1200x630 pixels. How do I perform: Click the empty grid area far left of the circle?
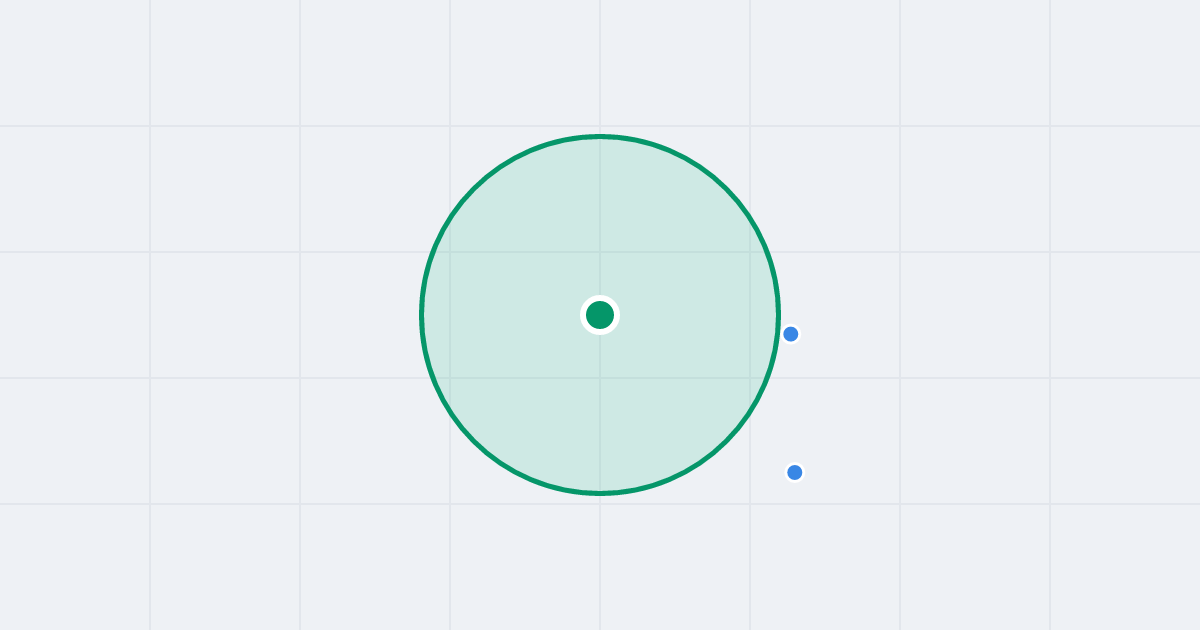[200, 315]
